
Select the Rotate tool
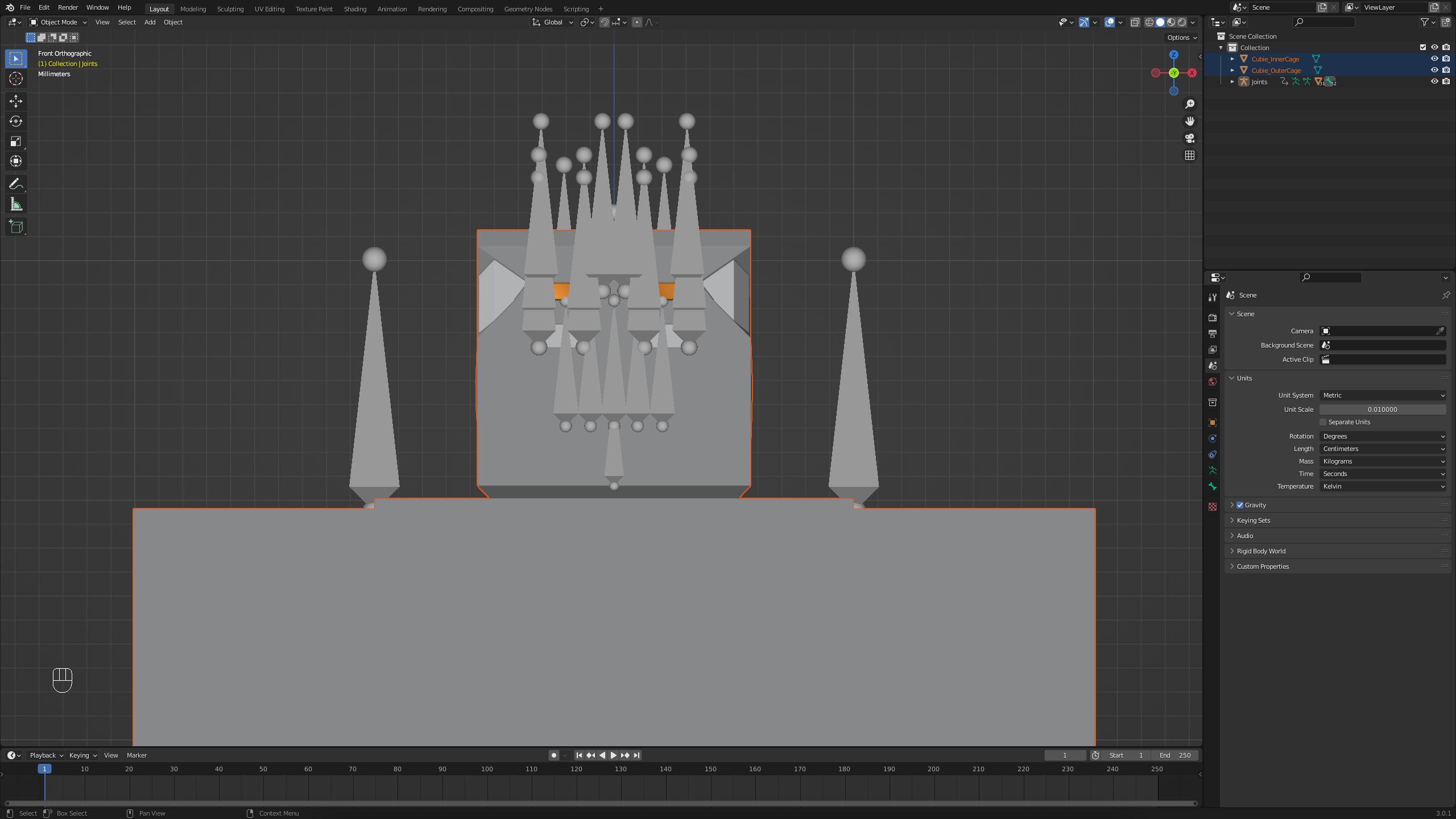point(16,121)
